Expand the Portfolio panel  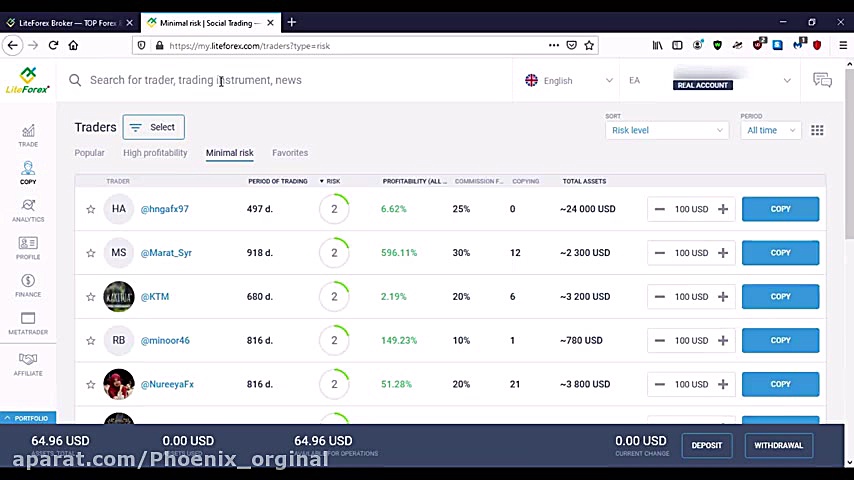[x=28, y=418]
